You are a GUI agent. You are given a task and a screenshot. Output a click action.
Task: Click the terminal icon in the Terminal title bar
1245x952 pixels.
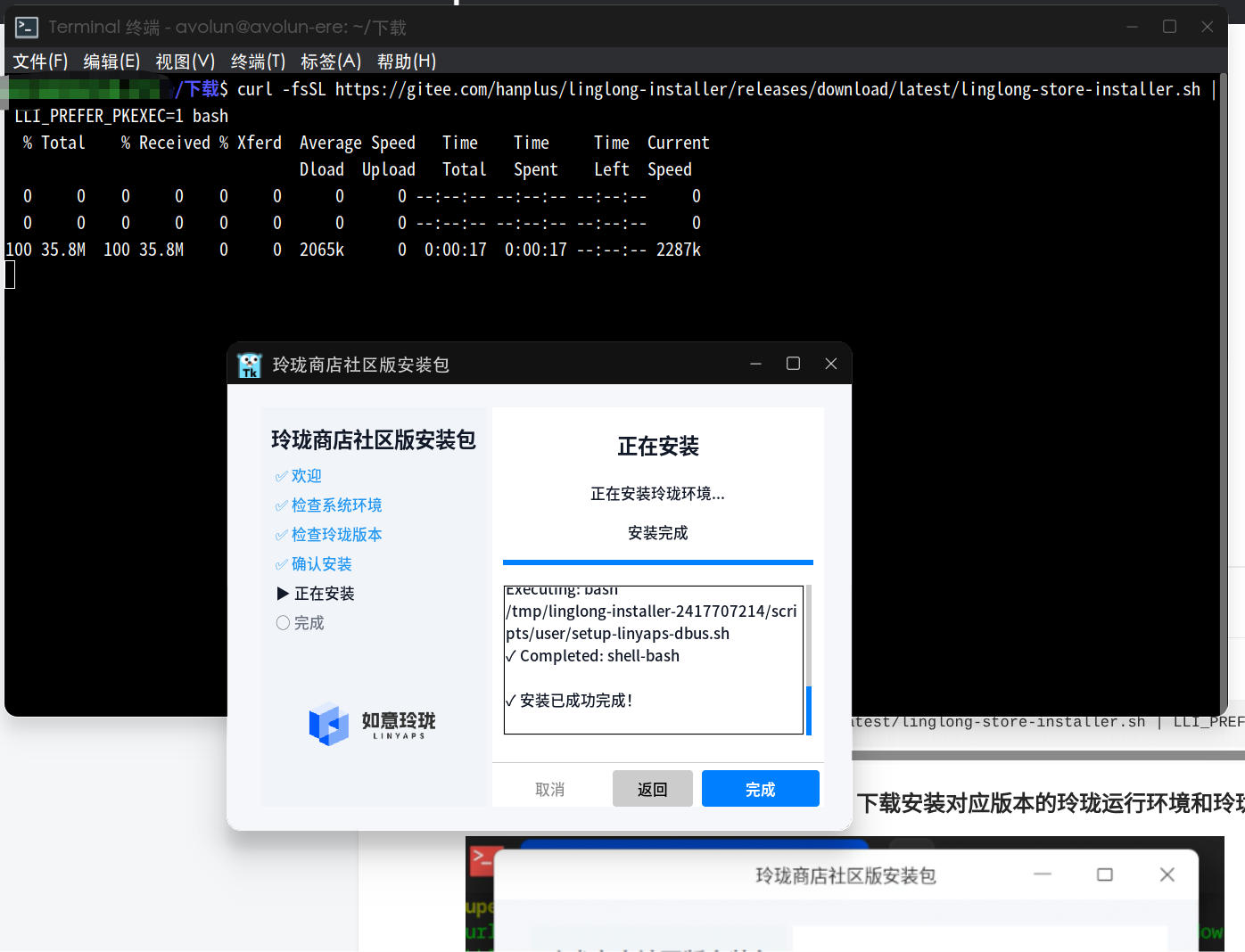click(x=27, y=28)
